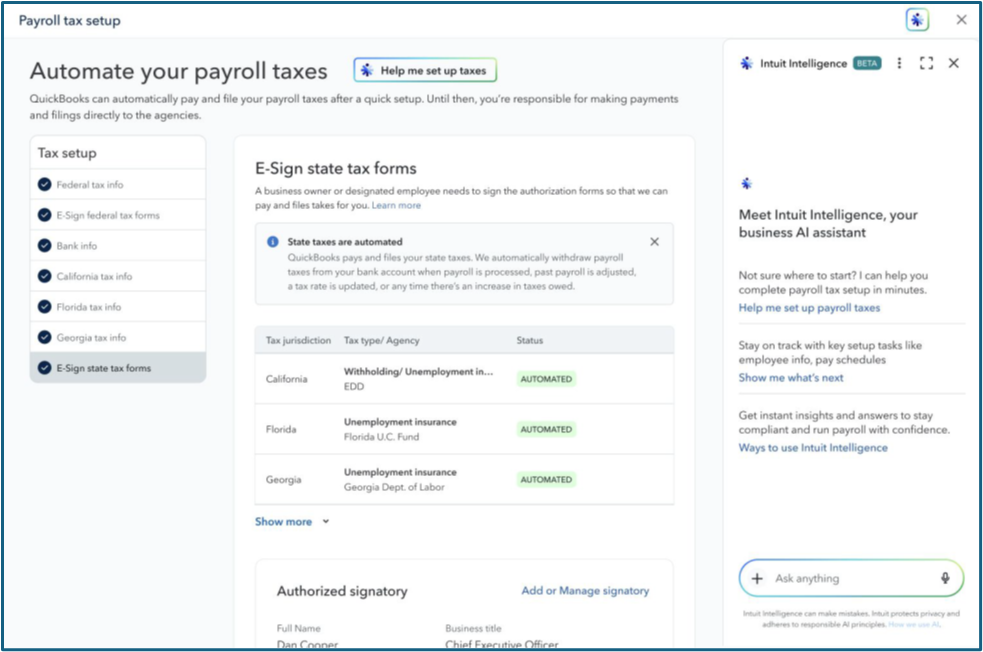Click the Intuit Intelligence icon in top bar
The height and width of the screenshot is (652, 983).
coord(917,20)
